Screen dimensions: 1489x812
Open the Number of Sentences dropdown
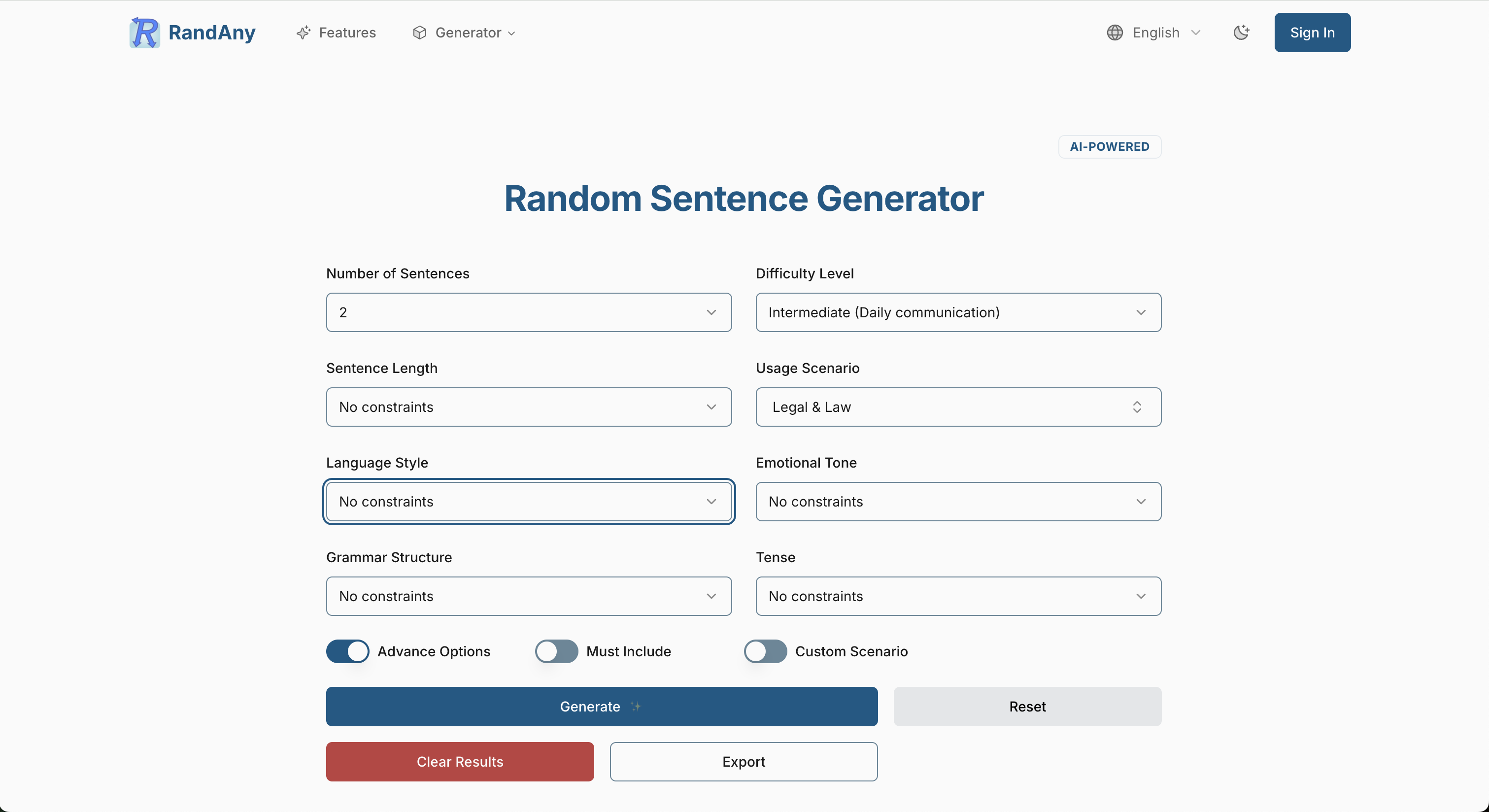click(x=529, y=312)
